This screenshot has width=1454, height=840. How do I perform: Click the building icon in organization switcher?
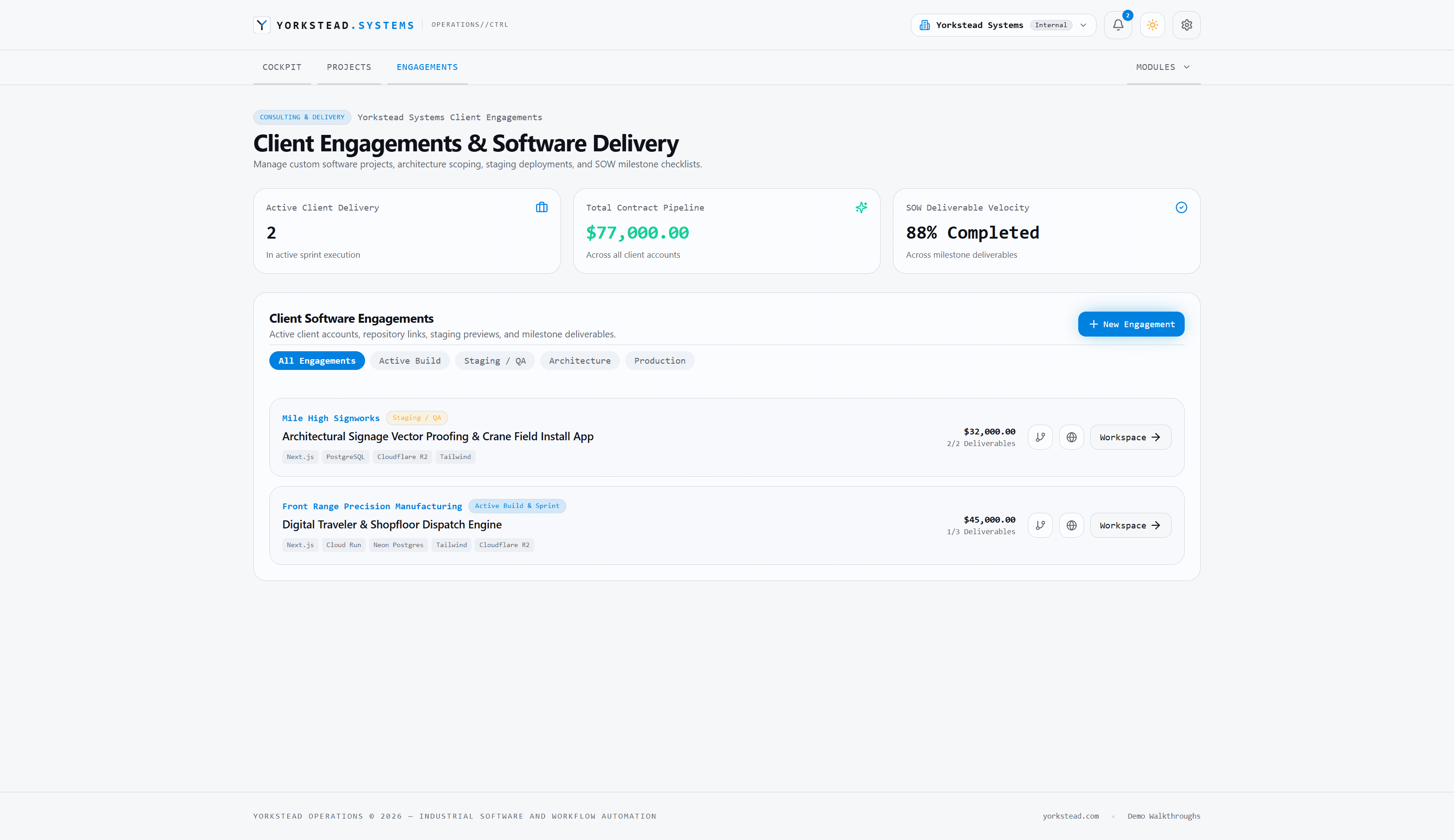click(x=924, y=25)
